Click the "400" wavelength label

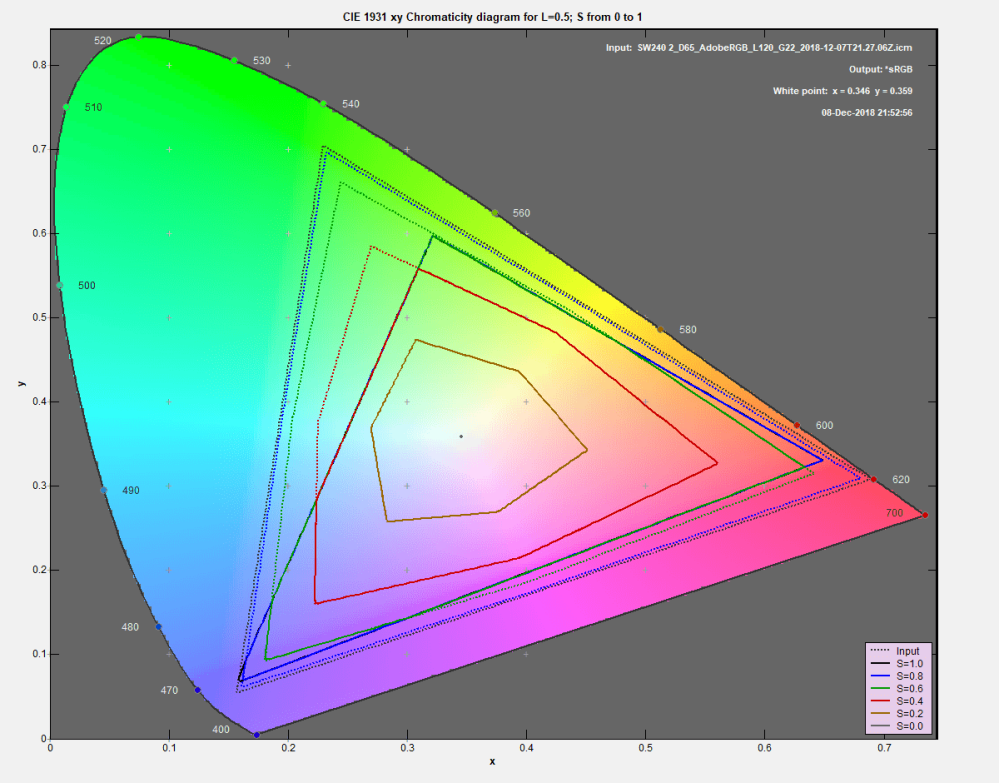[220, 729]
